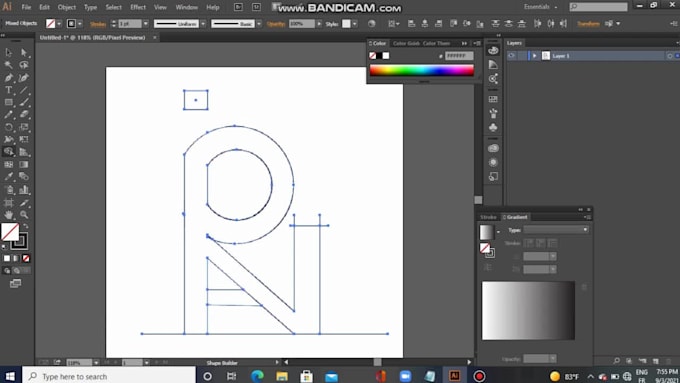The height and width of the screenshot is (383, 680).
Task: Select the Lasso tool
Action: (24, 65)
